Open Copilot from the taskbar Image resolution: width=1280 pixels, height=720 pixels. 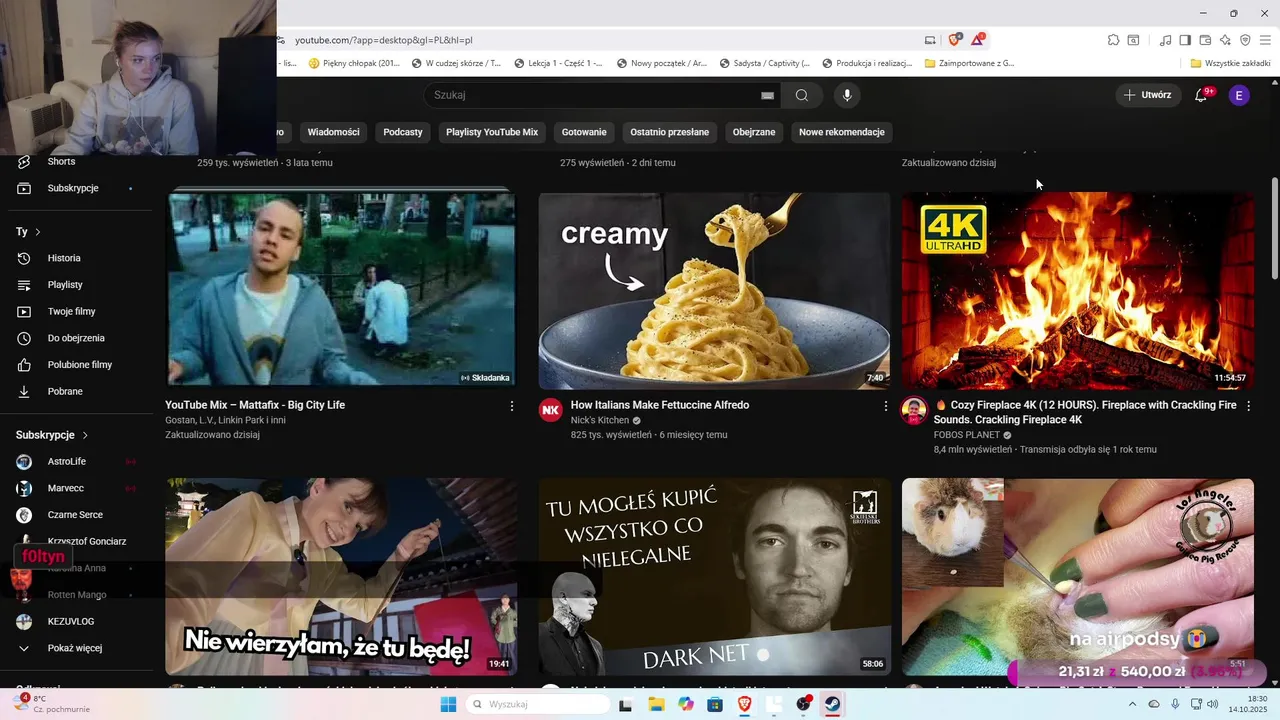tap(685, 704)
